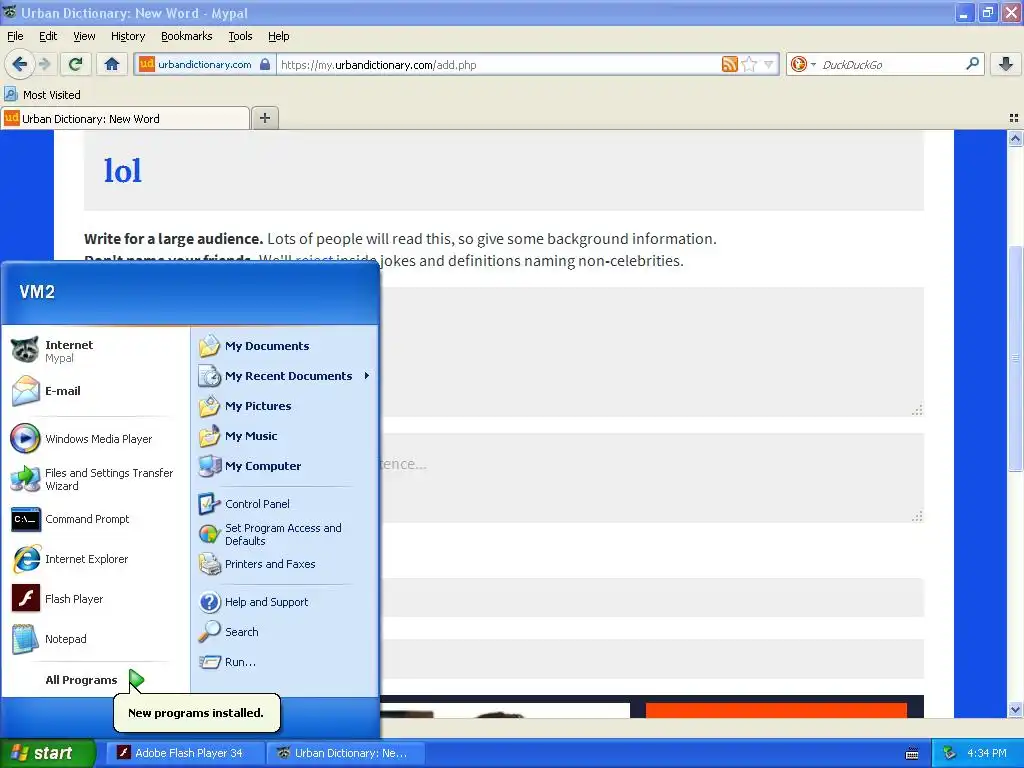Expand All Programs
Screen dimensions: 1024x768
[95, 680]
